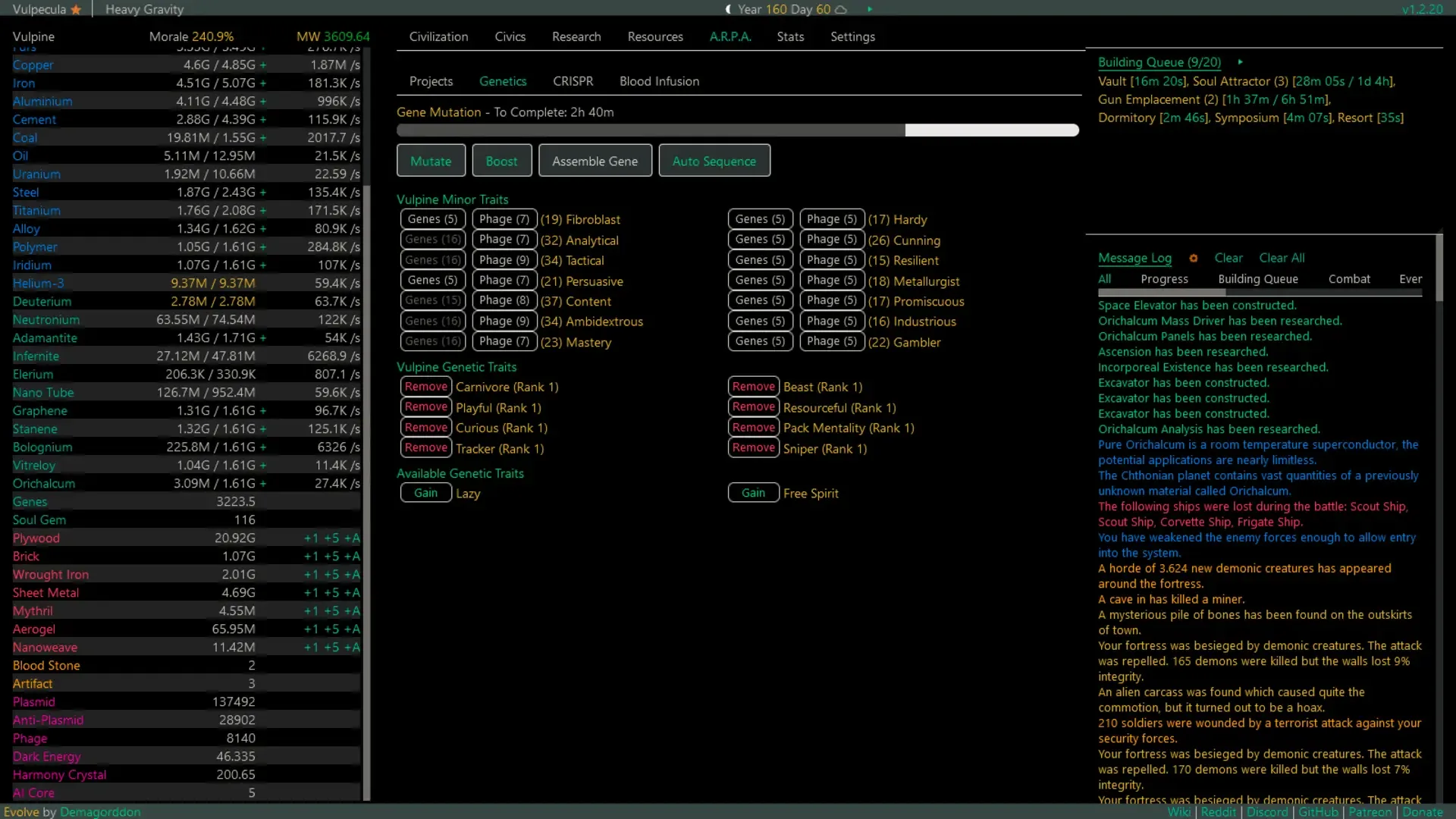Remove the Carnivore genetic trait

425,387
